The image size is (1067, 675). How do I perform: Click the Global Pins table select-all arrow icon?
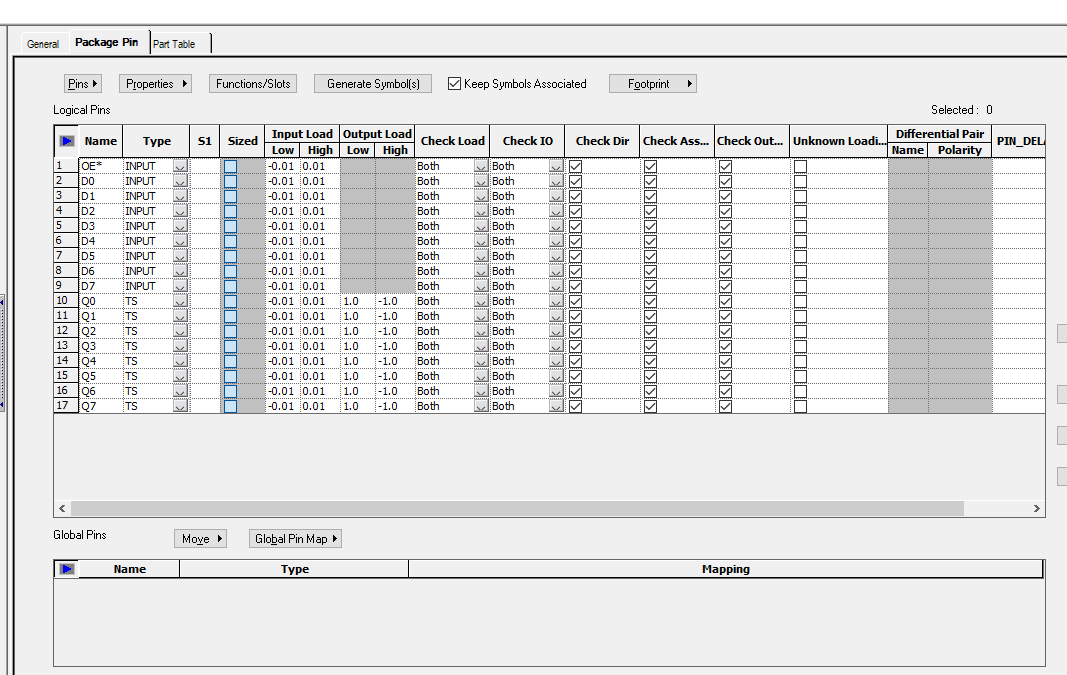click(x=67, y=569)
